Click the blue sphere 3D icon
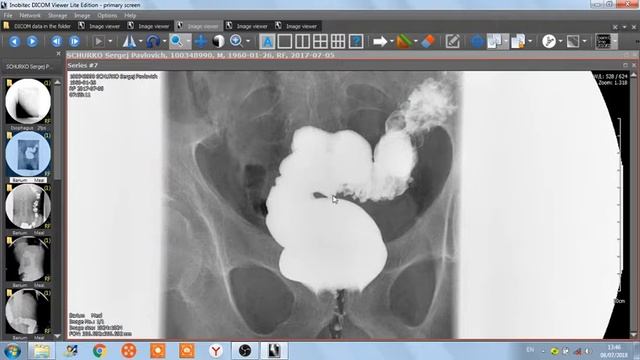640x360 pixels. [x=477, y=41]
